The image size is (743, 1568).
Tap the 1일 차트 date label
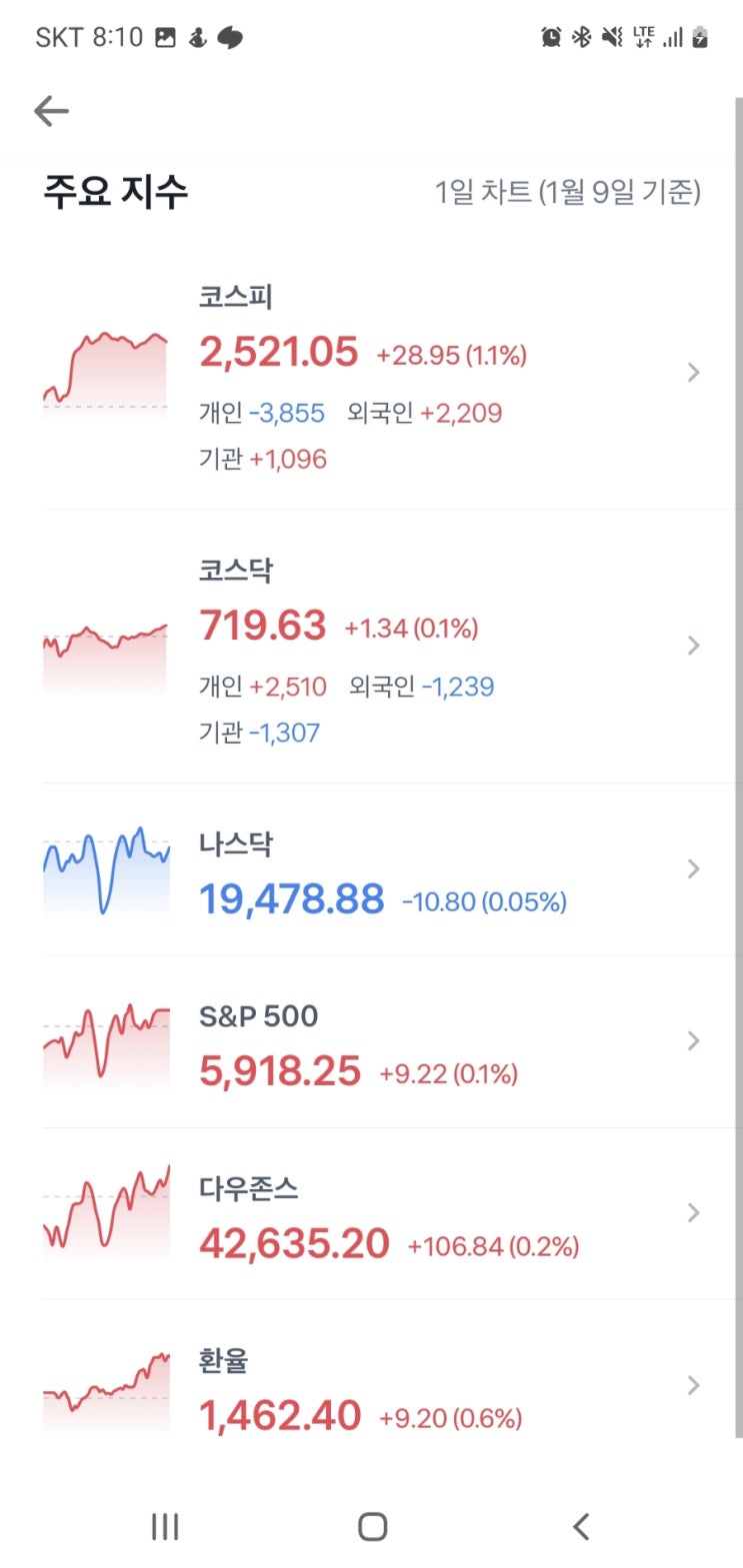567,192
